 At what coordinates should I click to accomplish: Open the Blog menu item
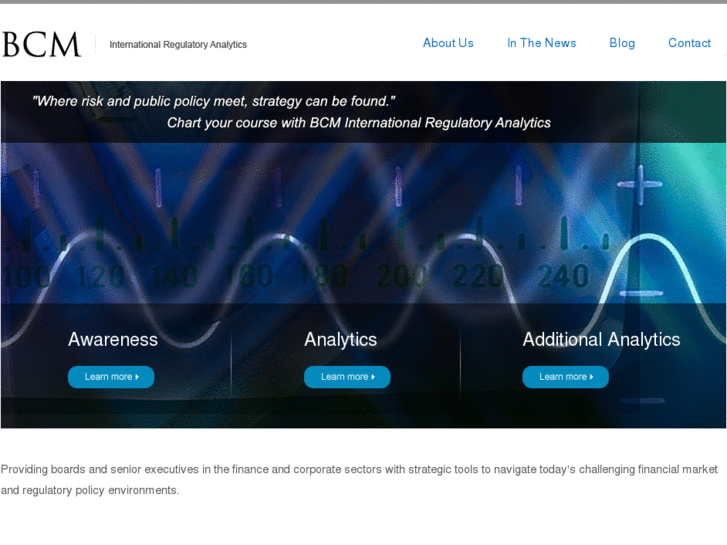[x=622, y=43]
